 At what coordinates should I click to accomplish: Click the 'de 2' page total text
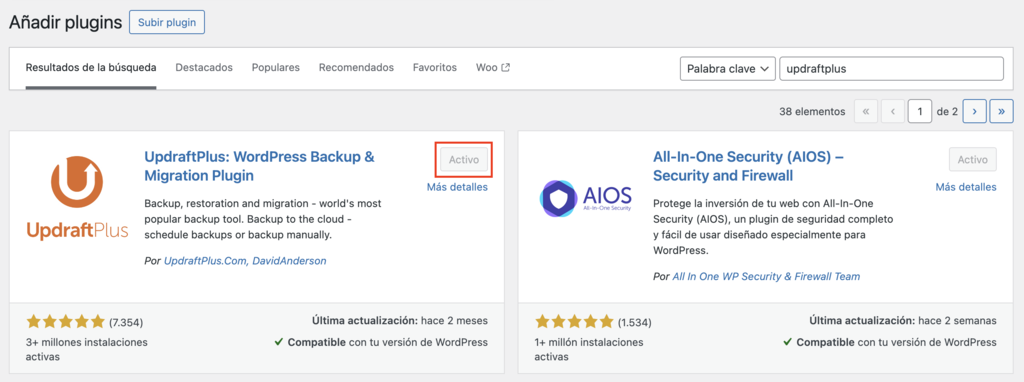click(x=947, y=112)
